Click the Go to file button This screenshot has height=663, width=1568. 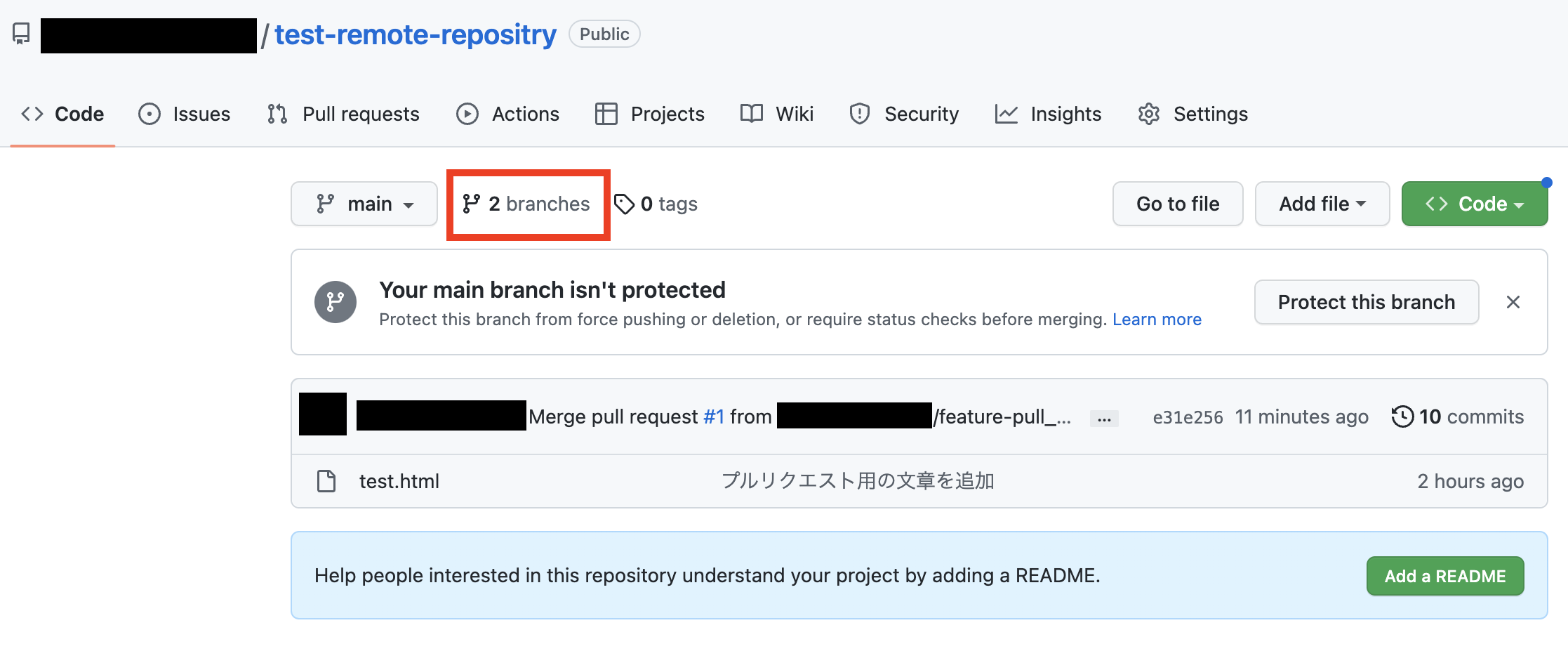point(1178,204)
